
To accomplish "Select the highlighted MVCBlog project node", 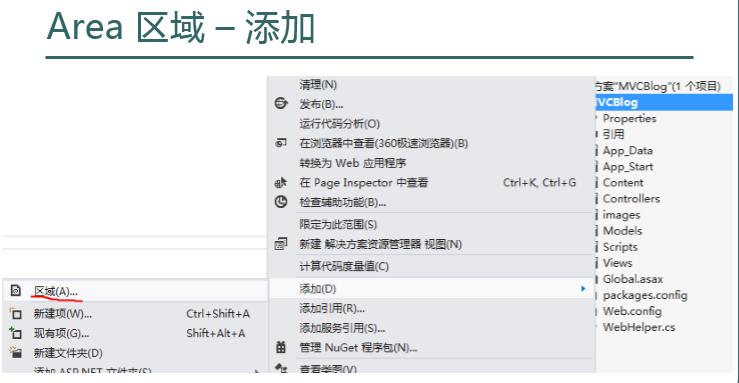I will tap(664, 102).
